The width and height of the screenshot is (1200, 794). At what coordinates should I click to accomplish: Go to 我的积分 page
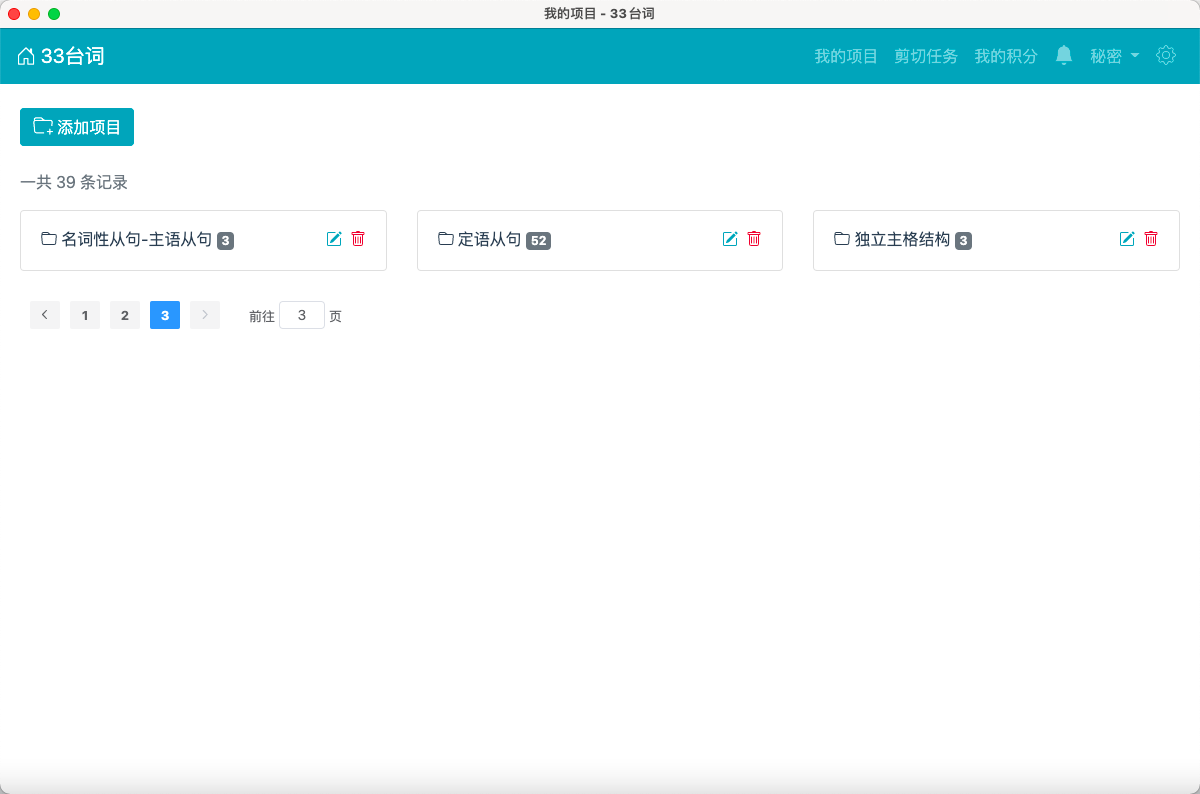pos(1006,56)
